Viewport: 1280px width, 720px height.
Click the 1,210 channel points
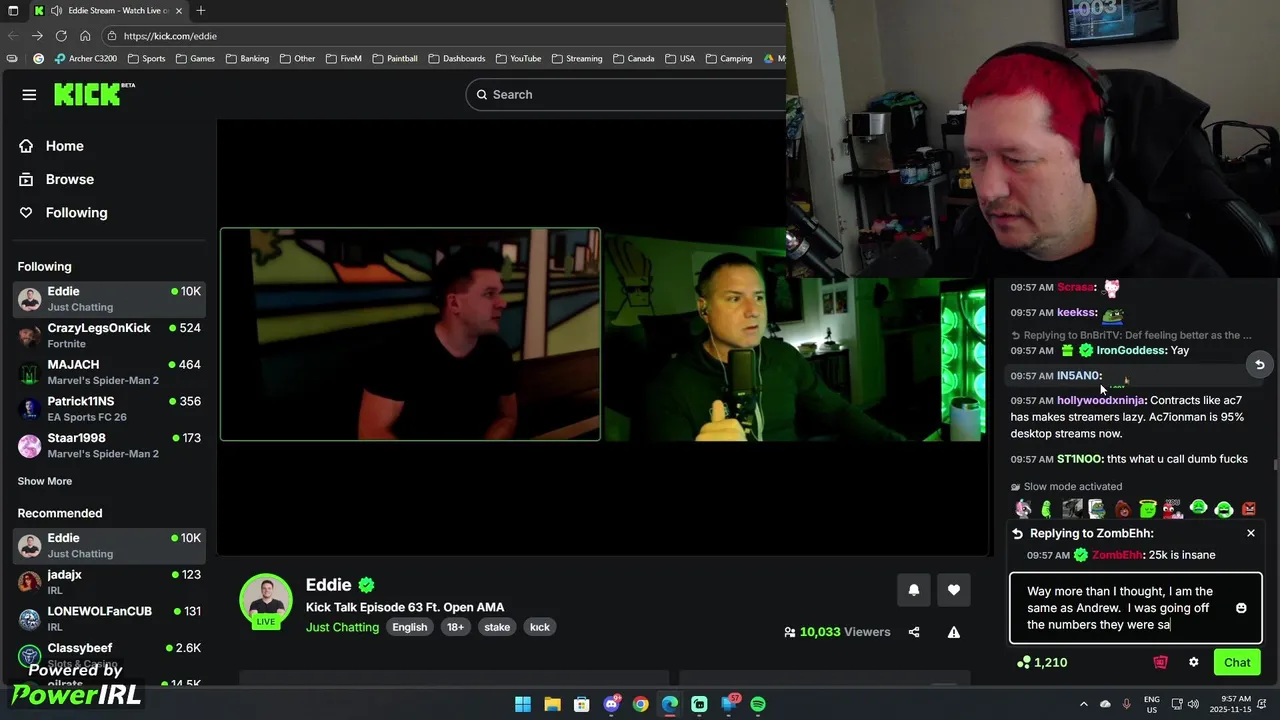1042,662
